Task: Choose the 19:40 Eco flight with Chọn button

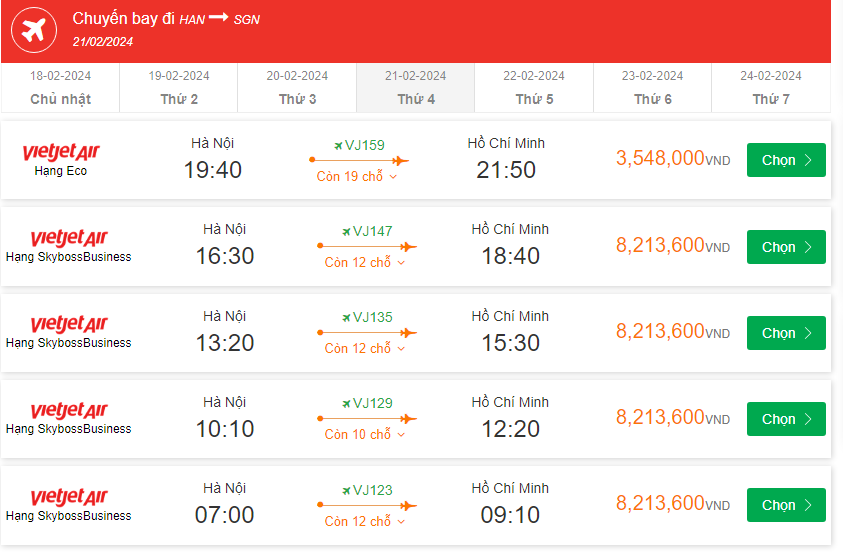Action: coord(786,160)
